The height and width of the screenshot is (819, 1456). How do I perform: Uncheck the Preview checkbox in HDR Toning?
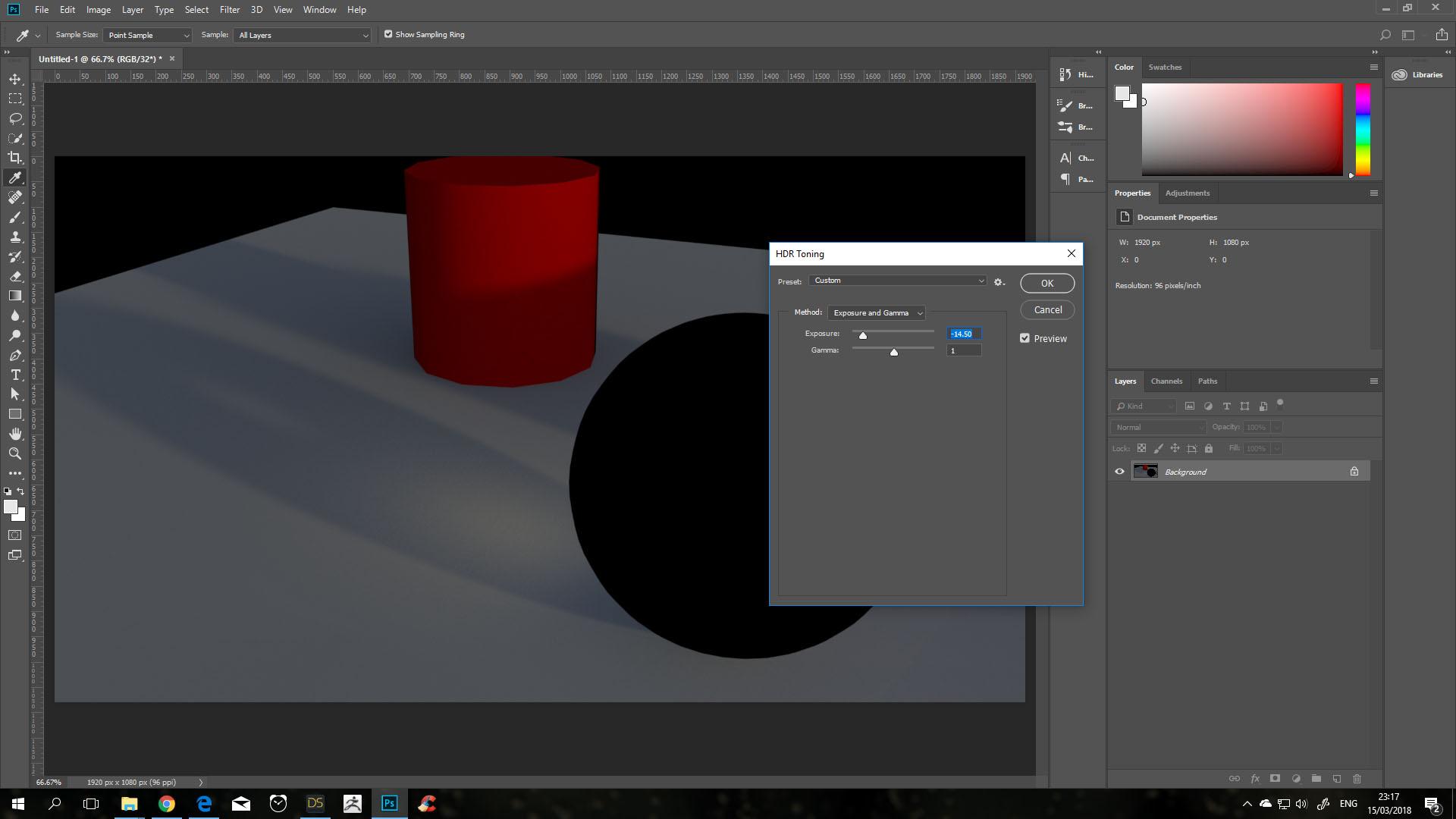click(1025, 338)
